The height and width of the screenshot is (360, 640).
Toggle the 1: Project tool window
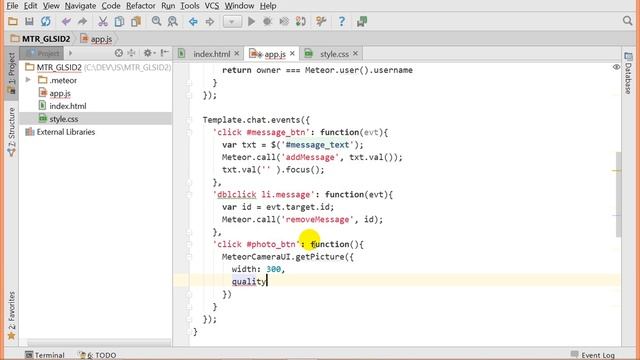(11, 73)
